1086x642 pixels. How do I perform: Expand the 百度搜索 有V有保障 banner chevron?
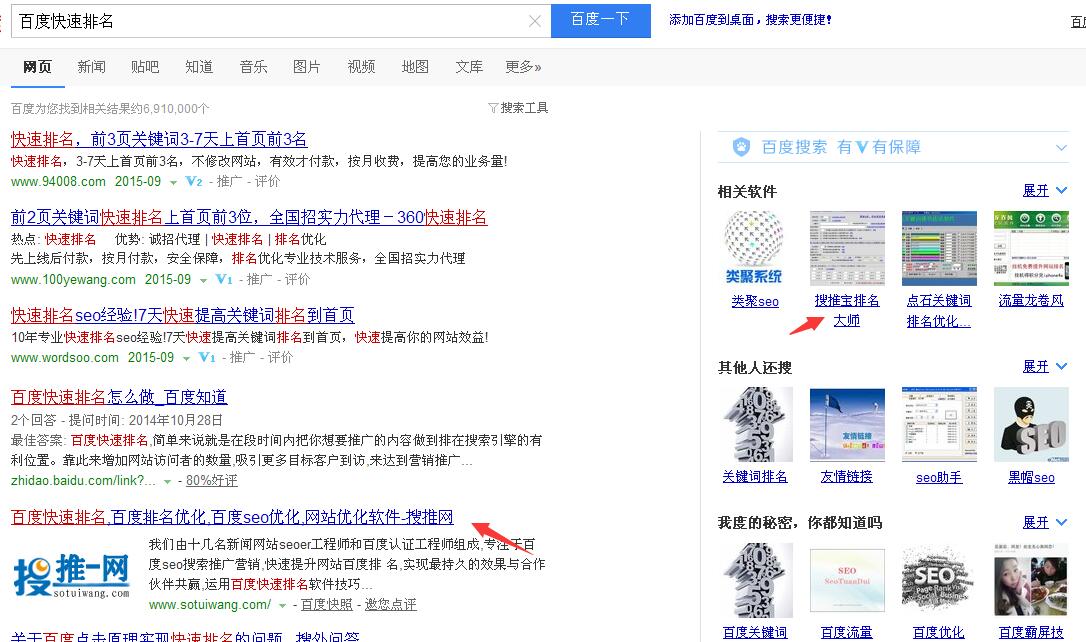pyautogui.click(x=1061, y=148)
